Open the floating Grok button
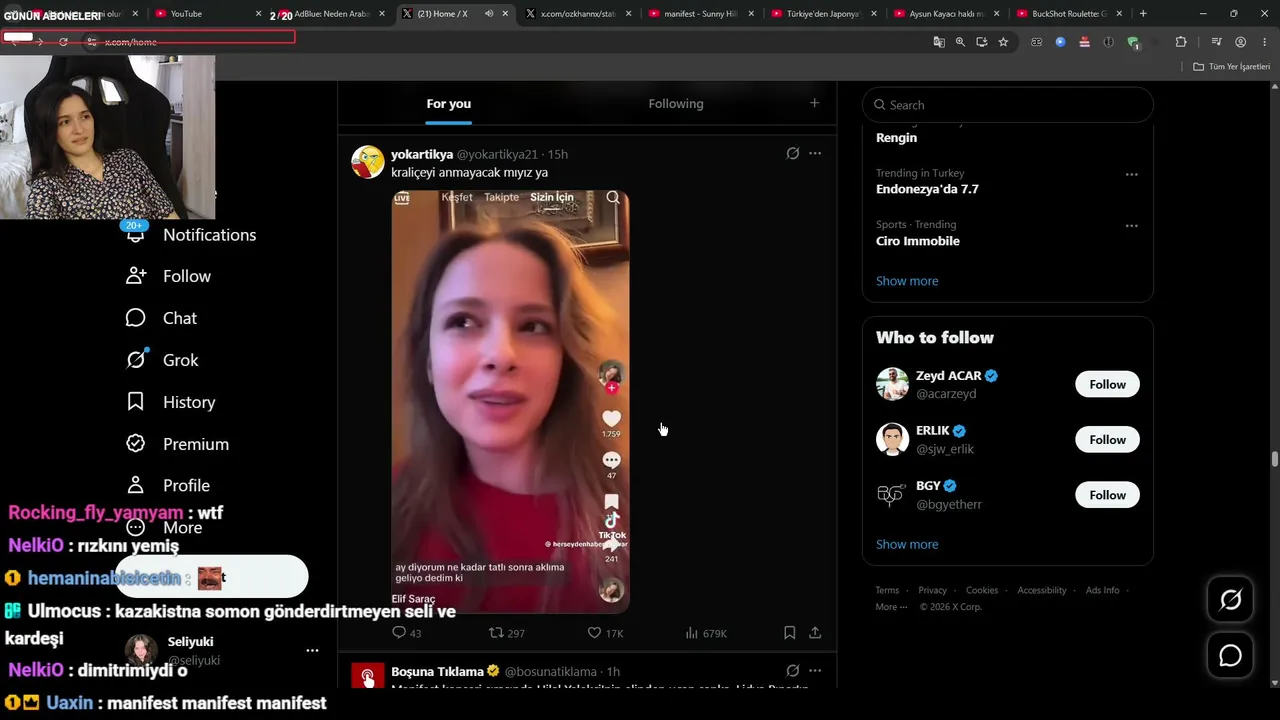This screenshot has height=720, width=1280. pos(1230,599)
